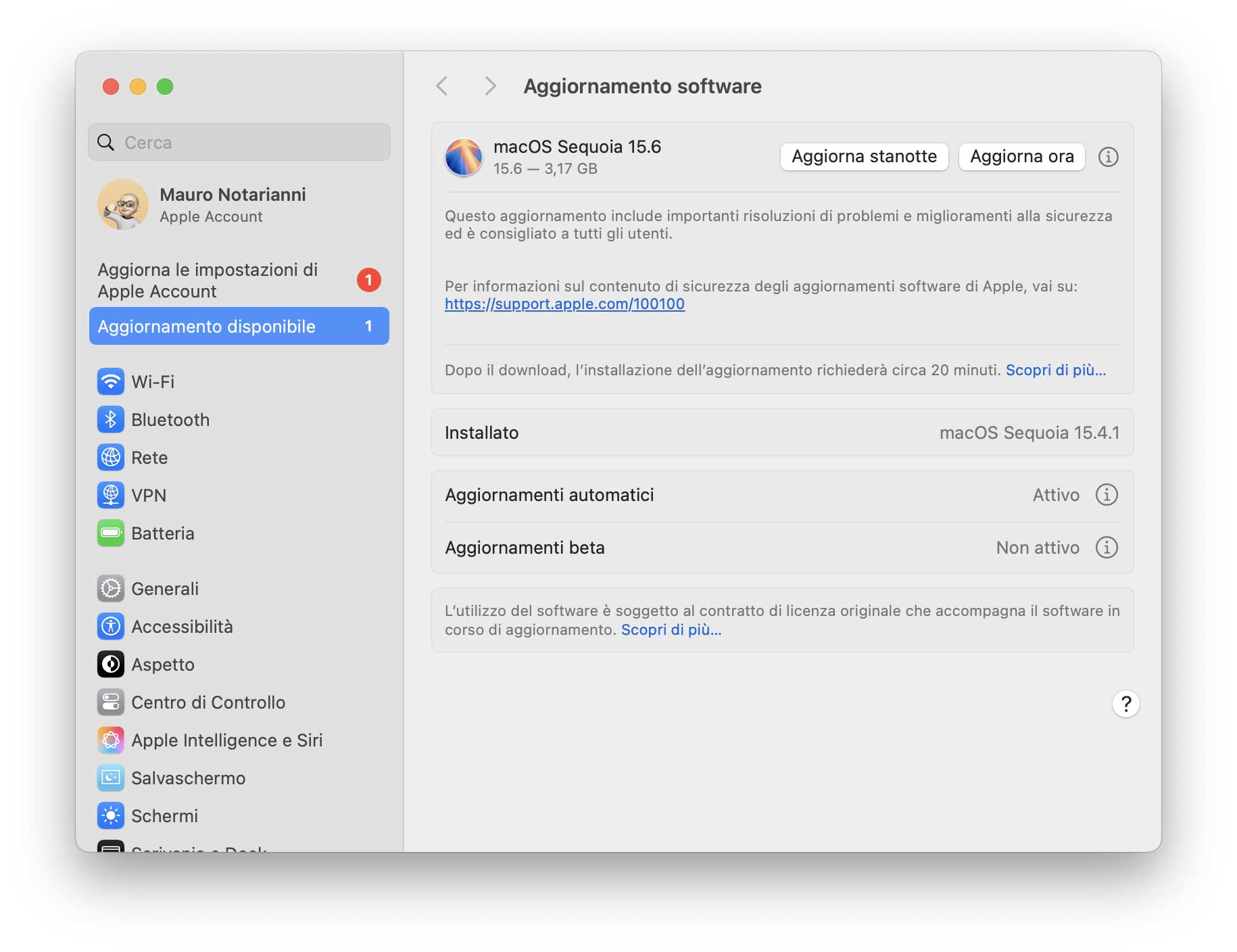Click the Wi-Fi label in sidebar
The image size is (1237, 952).
tap(153, 382)
